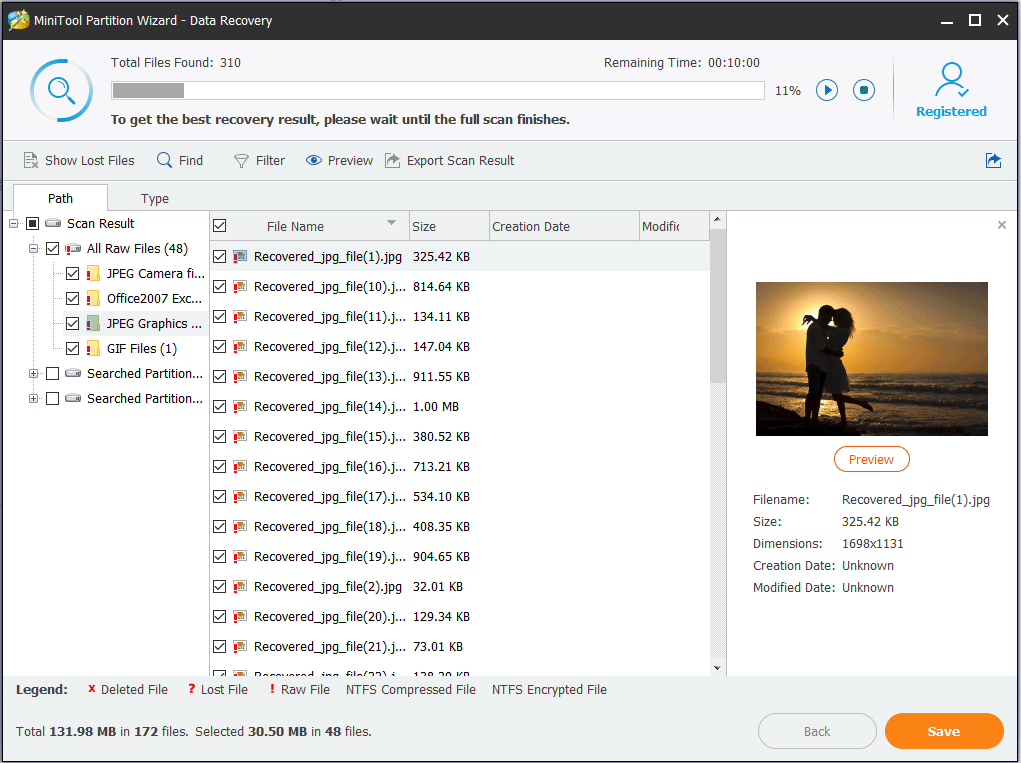Click the share/export arrow icon at toolbar right
This screenshot has height=763, width=1021.
pyautogui.click(x=993, y=160)
